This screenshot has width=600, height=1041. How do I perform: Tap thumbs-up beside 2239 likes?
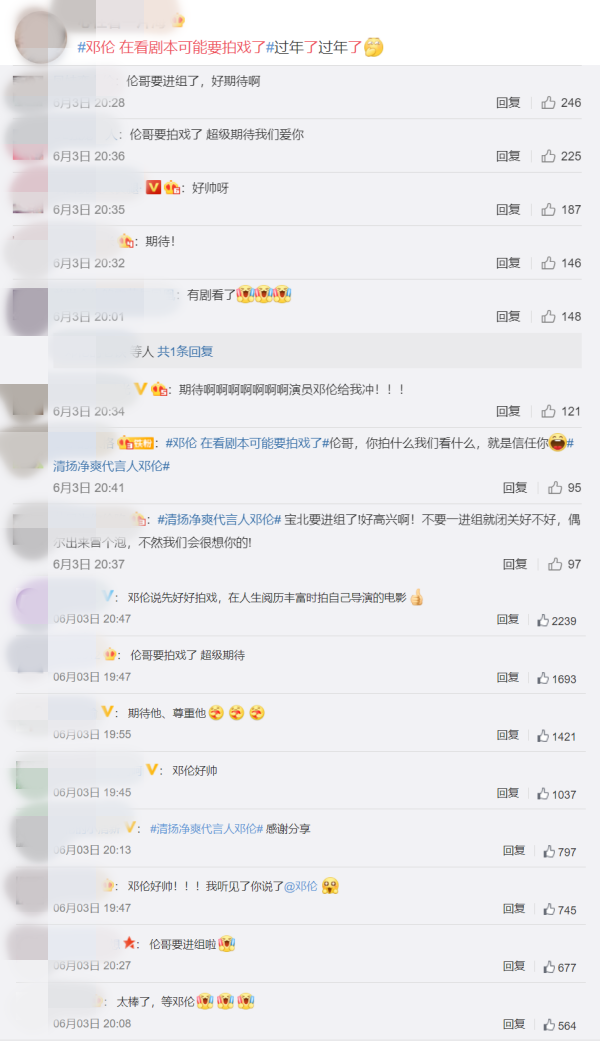pos(543,620)
